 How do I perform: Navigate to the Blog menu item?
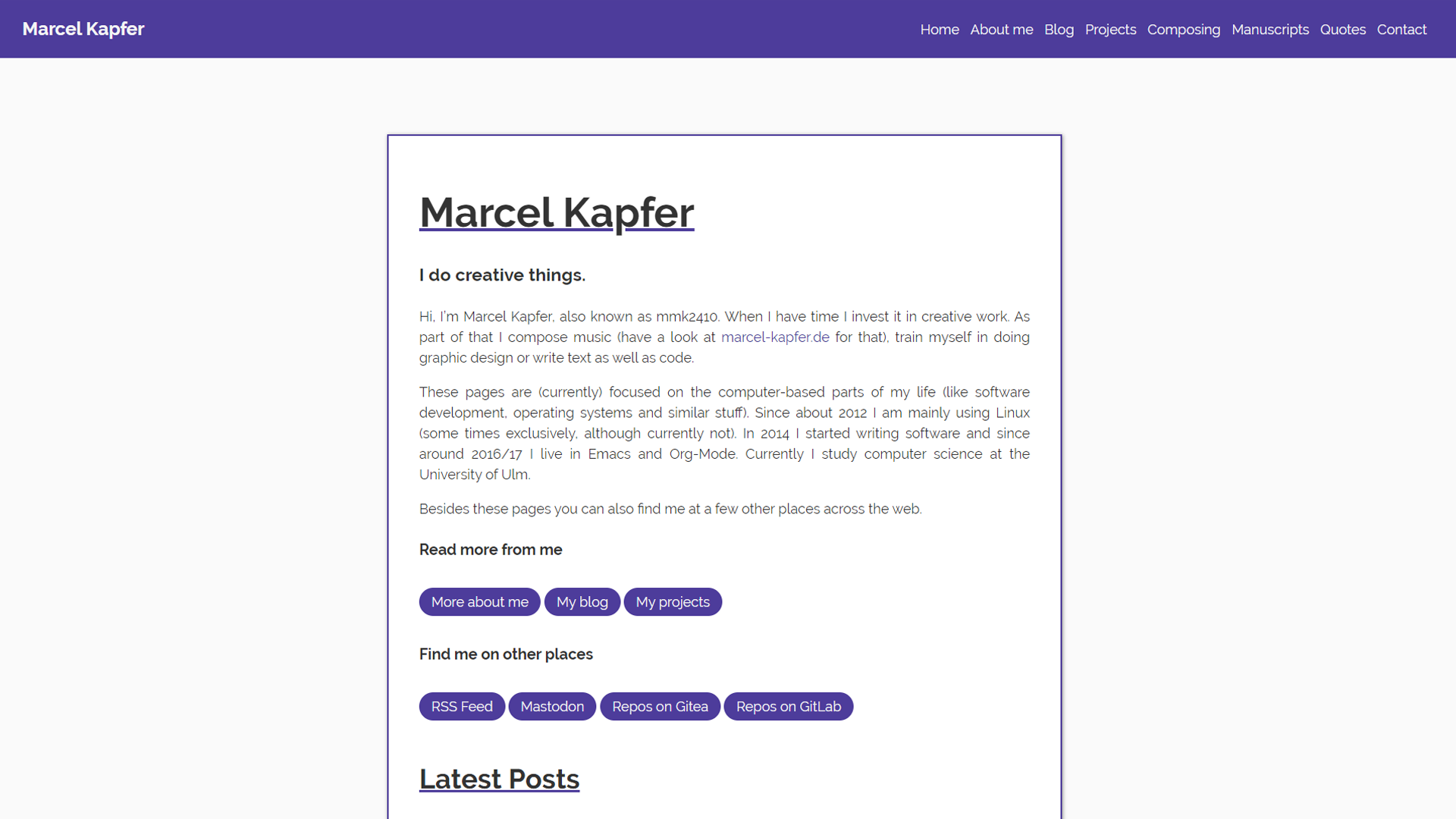1059,29
